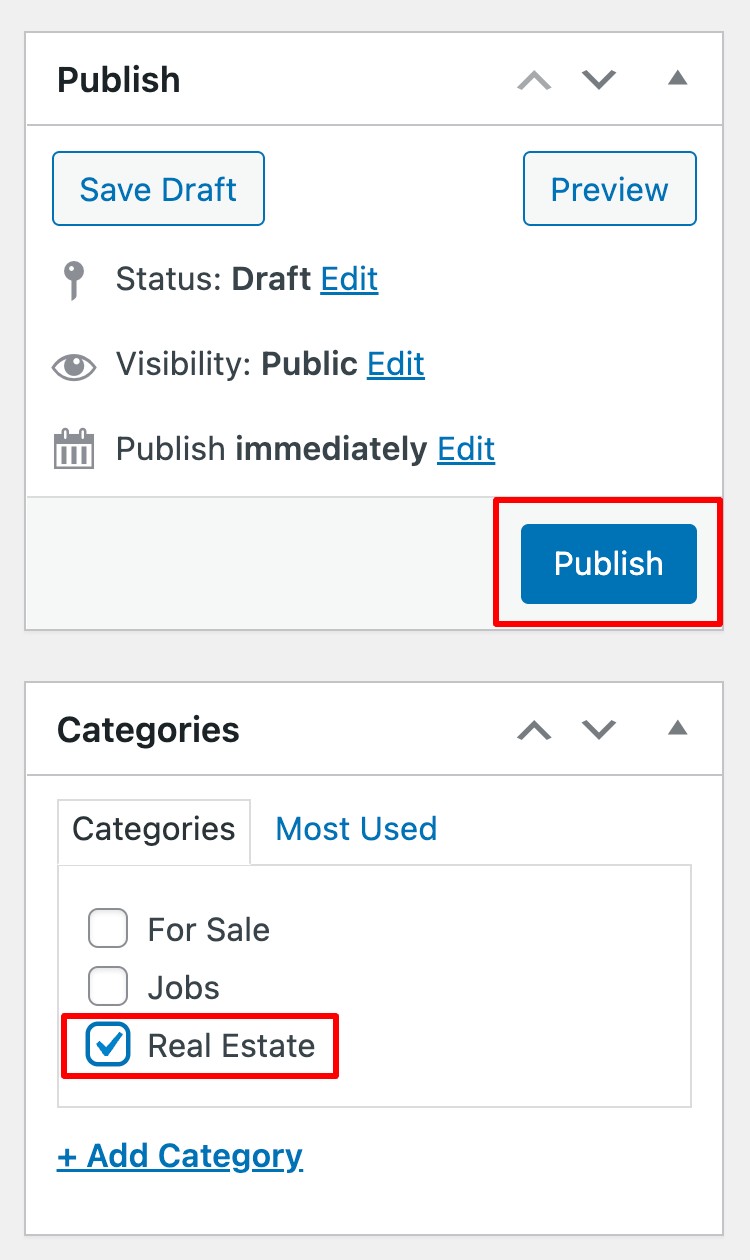Click the calendar icon near Publish immediately

pyautogui.click(x=72, y=448)
